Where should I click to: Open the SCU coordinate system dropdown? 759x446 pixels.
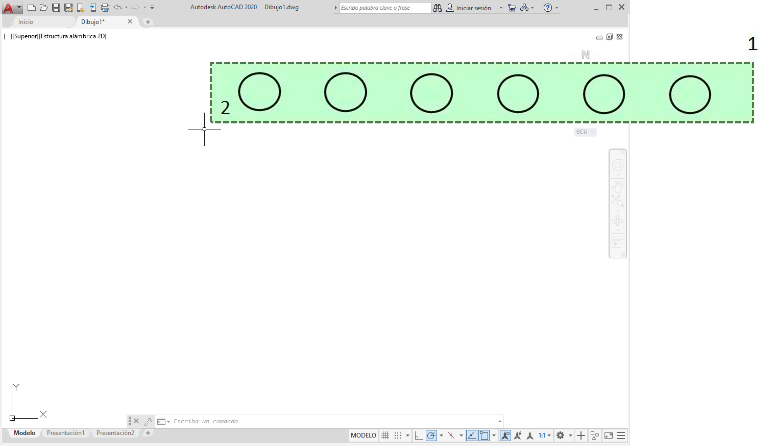585,132
